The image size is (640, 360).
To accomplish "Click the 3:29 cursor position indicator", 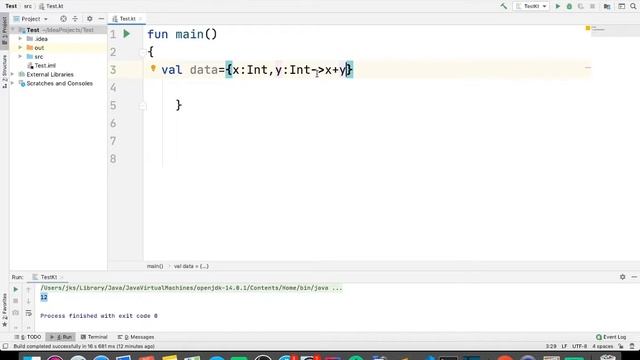I will click(551, 347).
